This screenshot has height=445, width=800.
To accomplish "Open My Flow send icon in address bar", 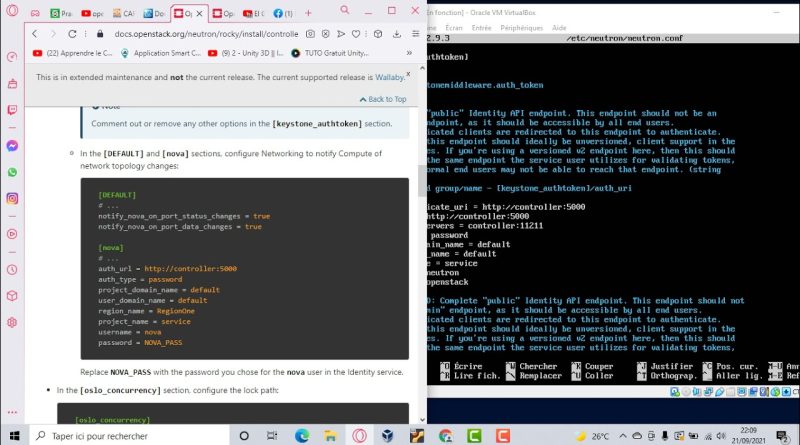I will coord(341,34).
